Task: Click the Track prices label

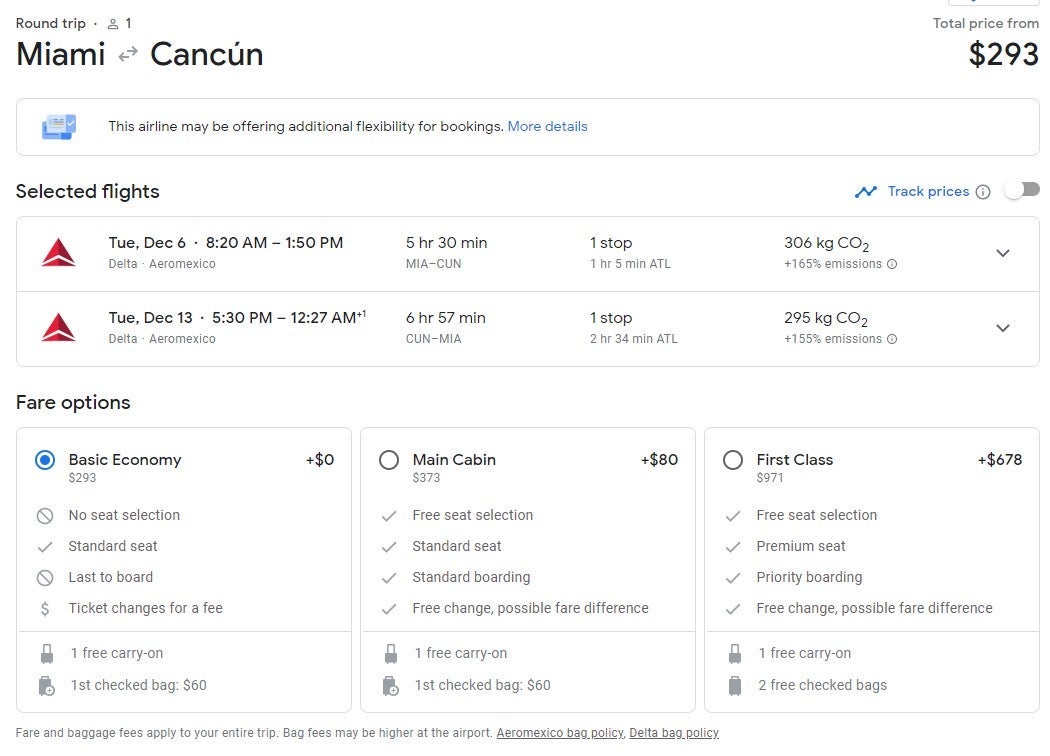Action: pos(928,192)
